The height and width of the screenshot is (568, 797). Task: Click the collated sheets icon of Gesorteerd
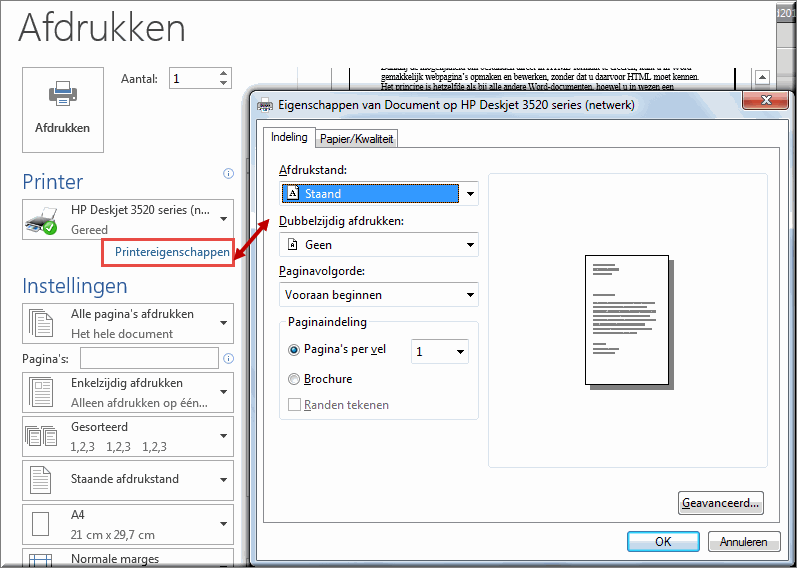(x=41, y=436)
